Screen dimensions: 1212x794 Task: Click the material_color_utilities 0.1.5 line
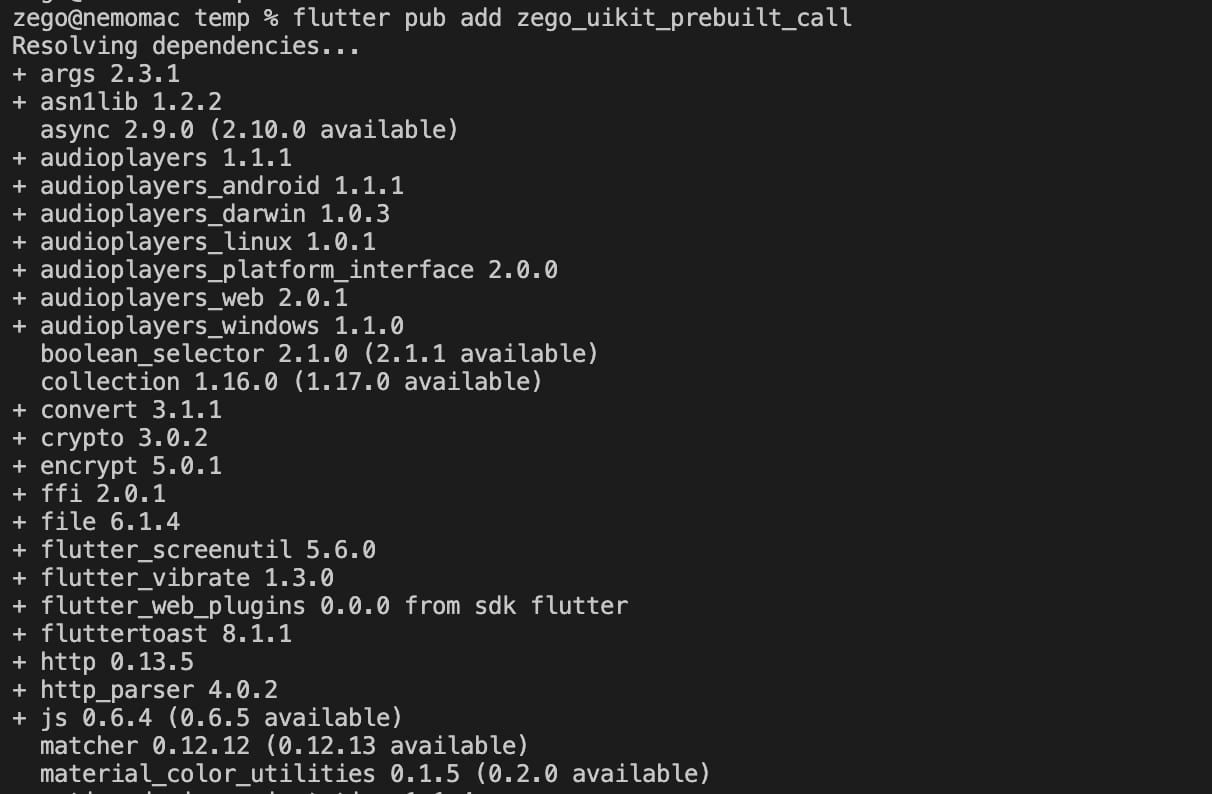tap(375, 774)
